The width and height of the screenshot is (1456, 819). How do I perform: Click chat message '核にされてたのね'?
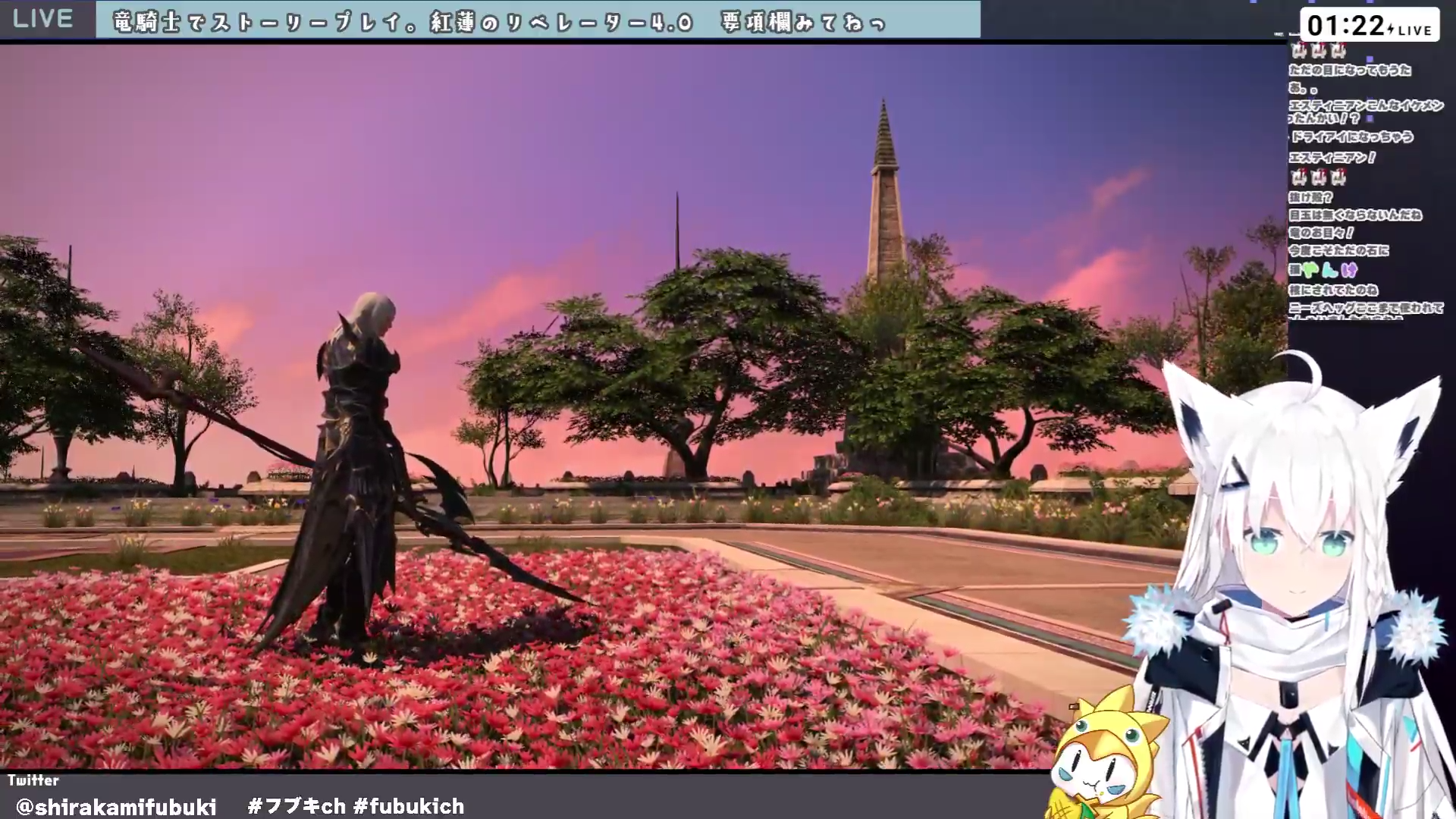pyautogui.click(x=1333, y=290)
